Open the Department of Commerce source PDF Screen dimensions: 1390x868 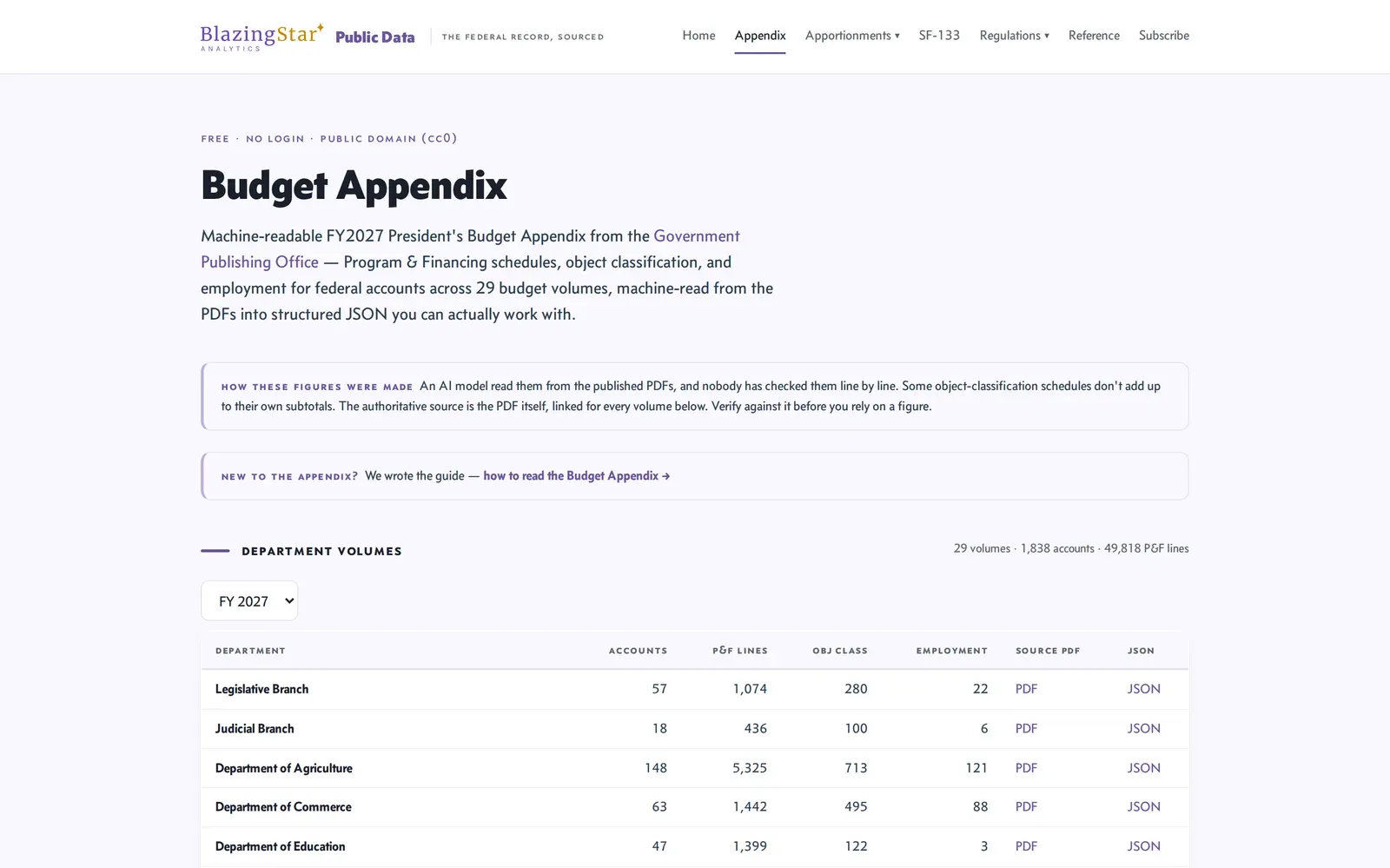coord(1026,806)
